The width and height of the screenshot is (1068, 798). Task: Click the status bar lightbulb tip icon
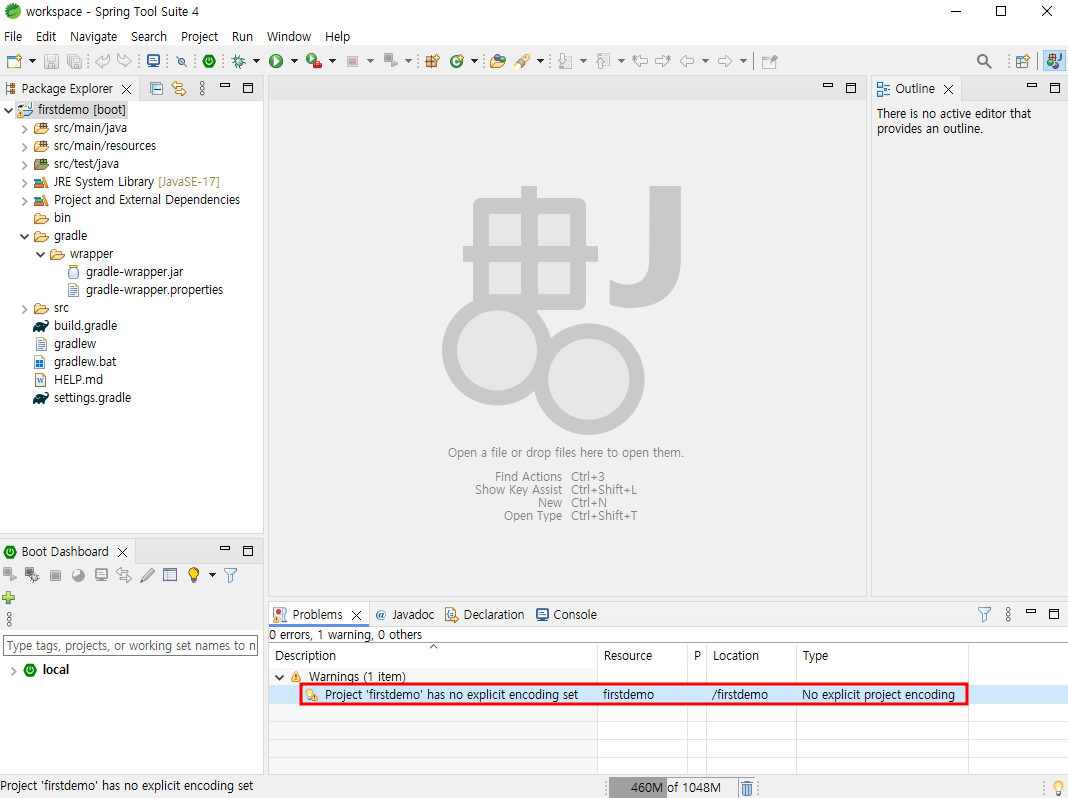point(1058,788)
